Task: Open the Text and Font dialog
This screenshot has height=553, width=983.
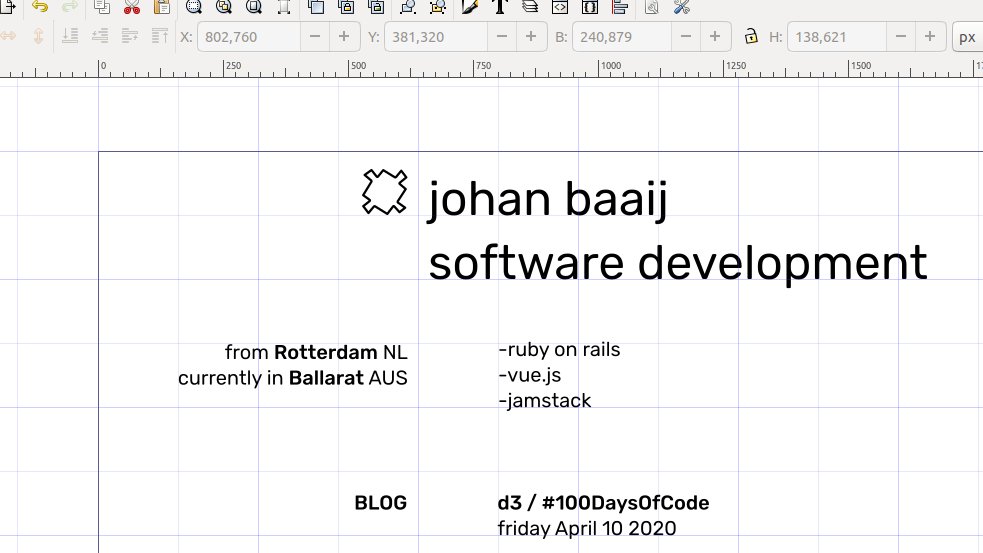Action: pyautogui.click(x=500, y=6)
